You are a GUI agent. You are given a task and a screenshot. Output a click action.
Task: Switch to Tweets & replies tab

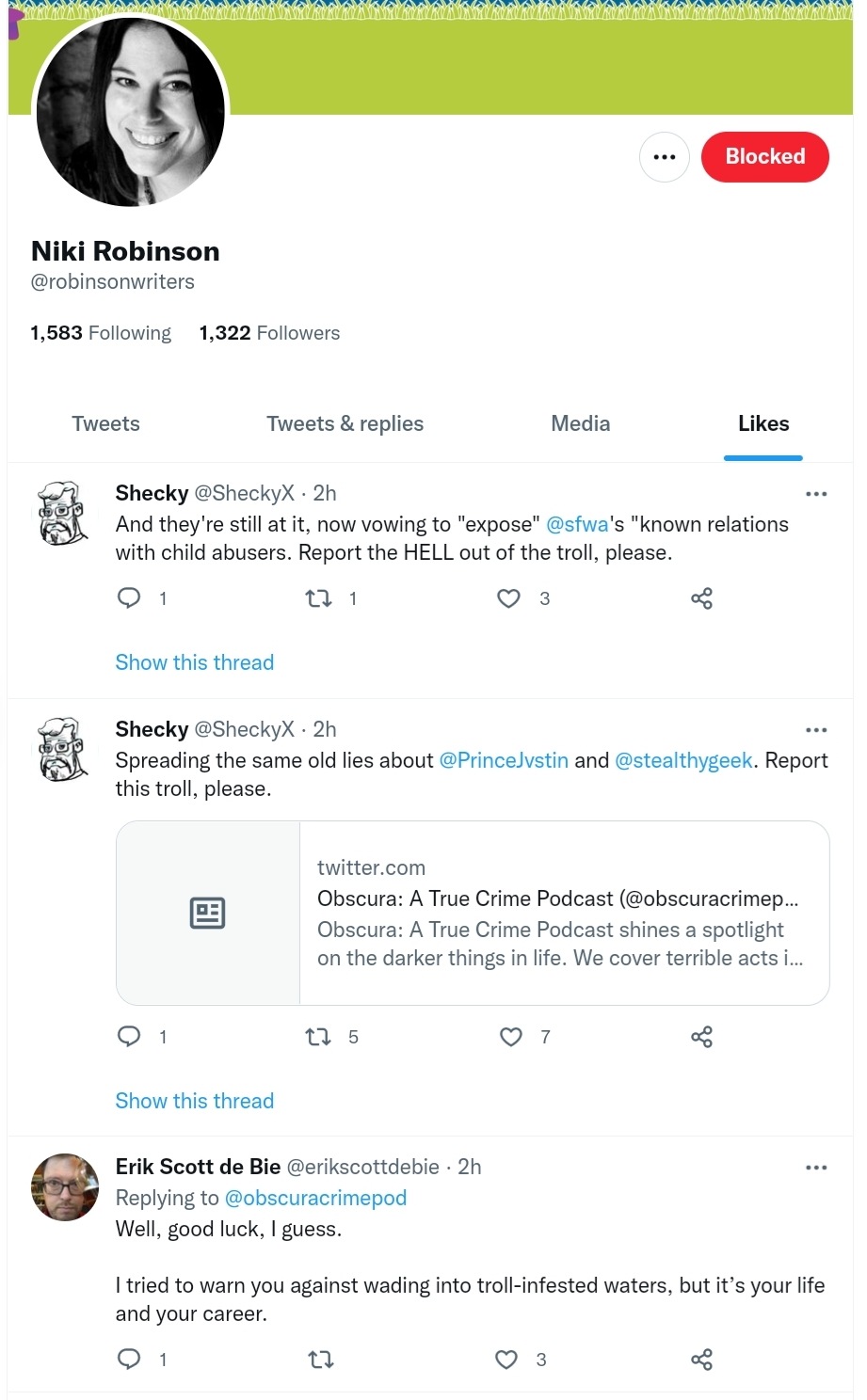point(345,423)
